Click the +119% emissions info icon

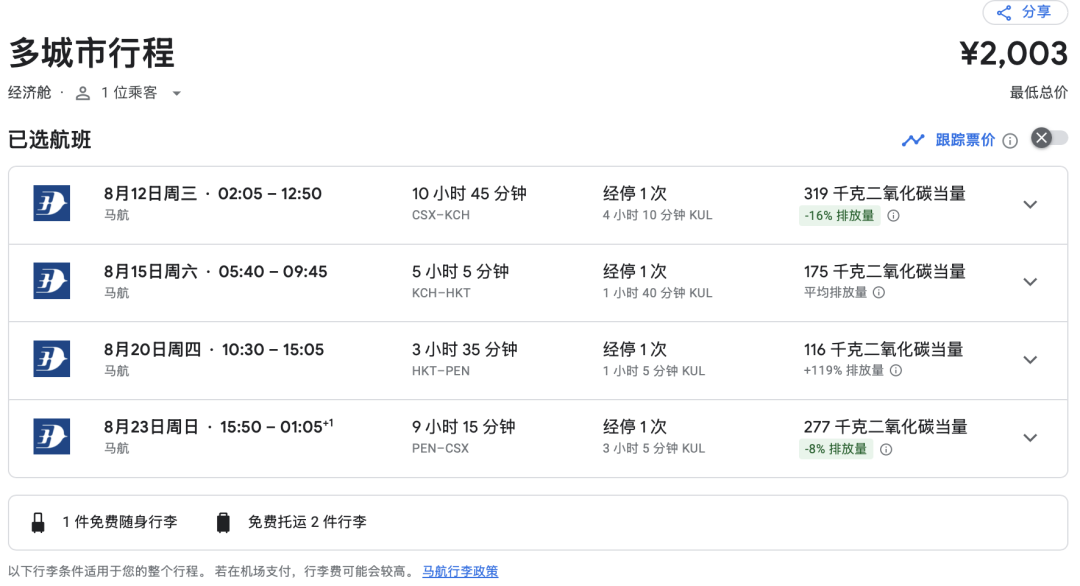click(x=896, y=371)
